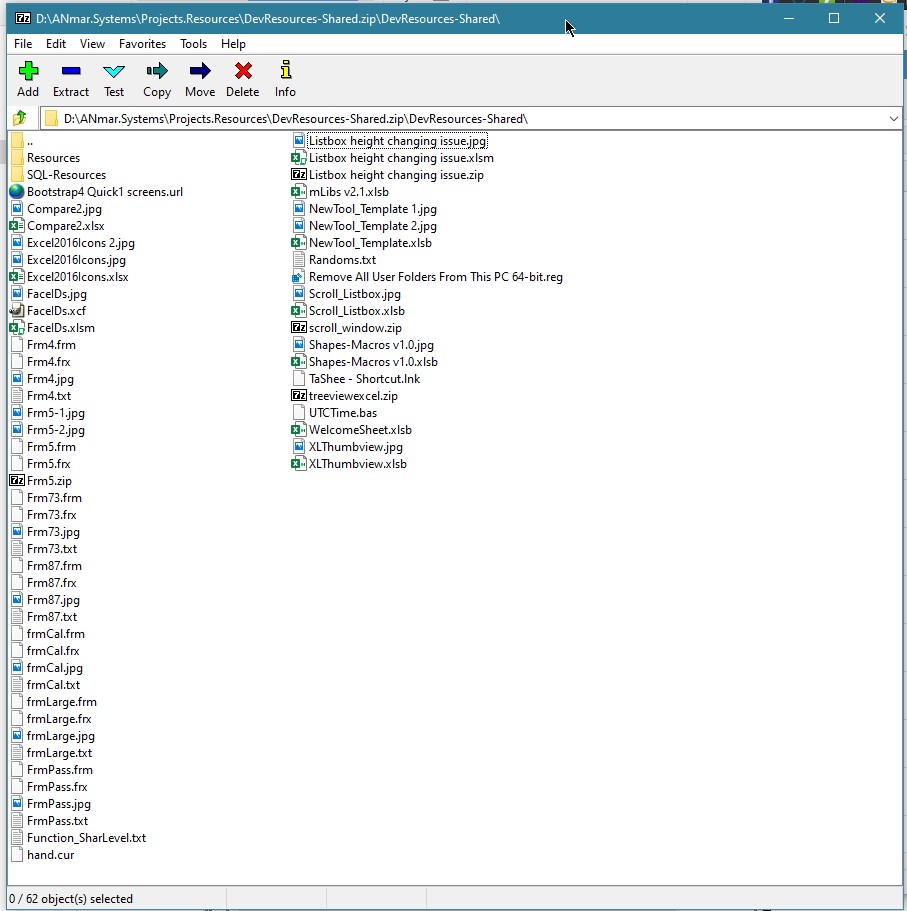Select Bootstrap4 Quick1 screens.url file
The height and width of the screenshot is (911, 907).
click(x=104, y=192)
